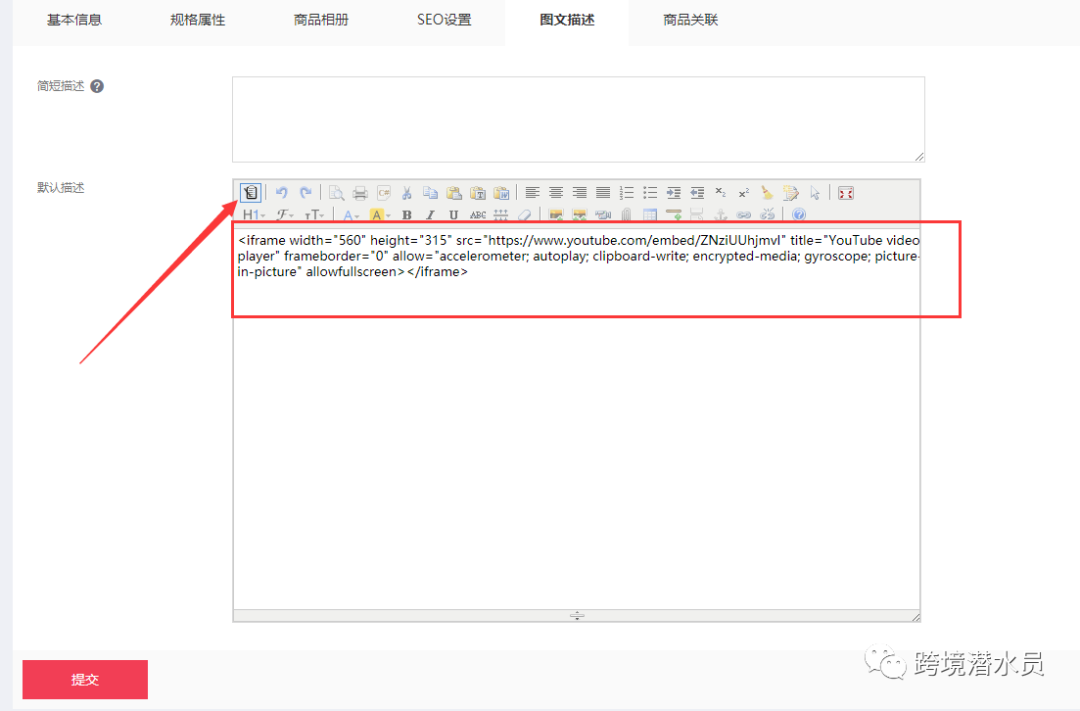The image size is (1080, 711).
Task: Apply superscript formatting
Action: tap(744, 193)
